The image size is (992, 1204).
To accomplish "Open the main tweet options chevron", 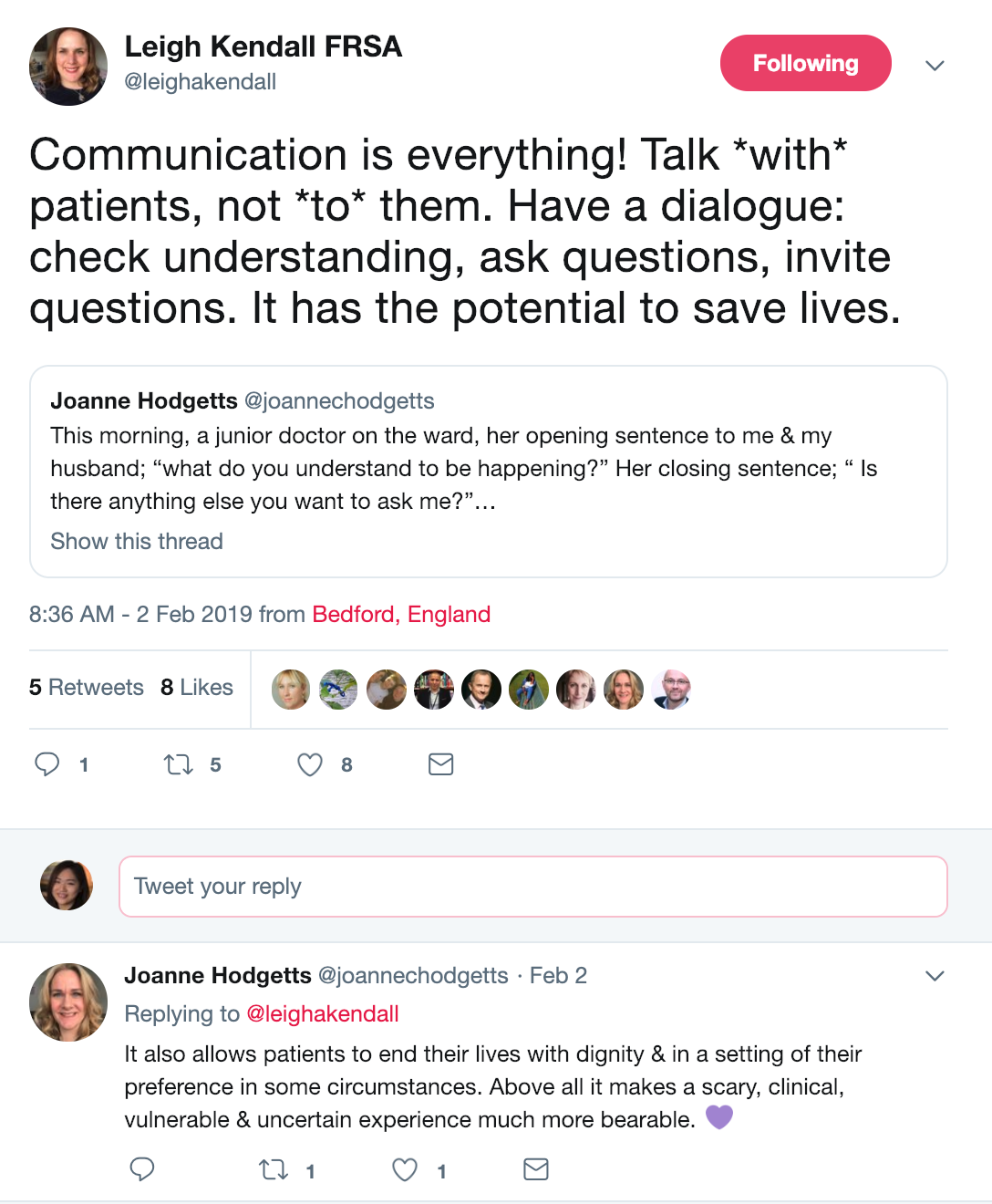I will (935, 66).
